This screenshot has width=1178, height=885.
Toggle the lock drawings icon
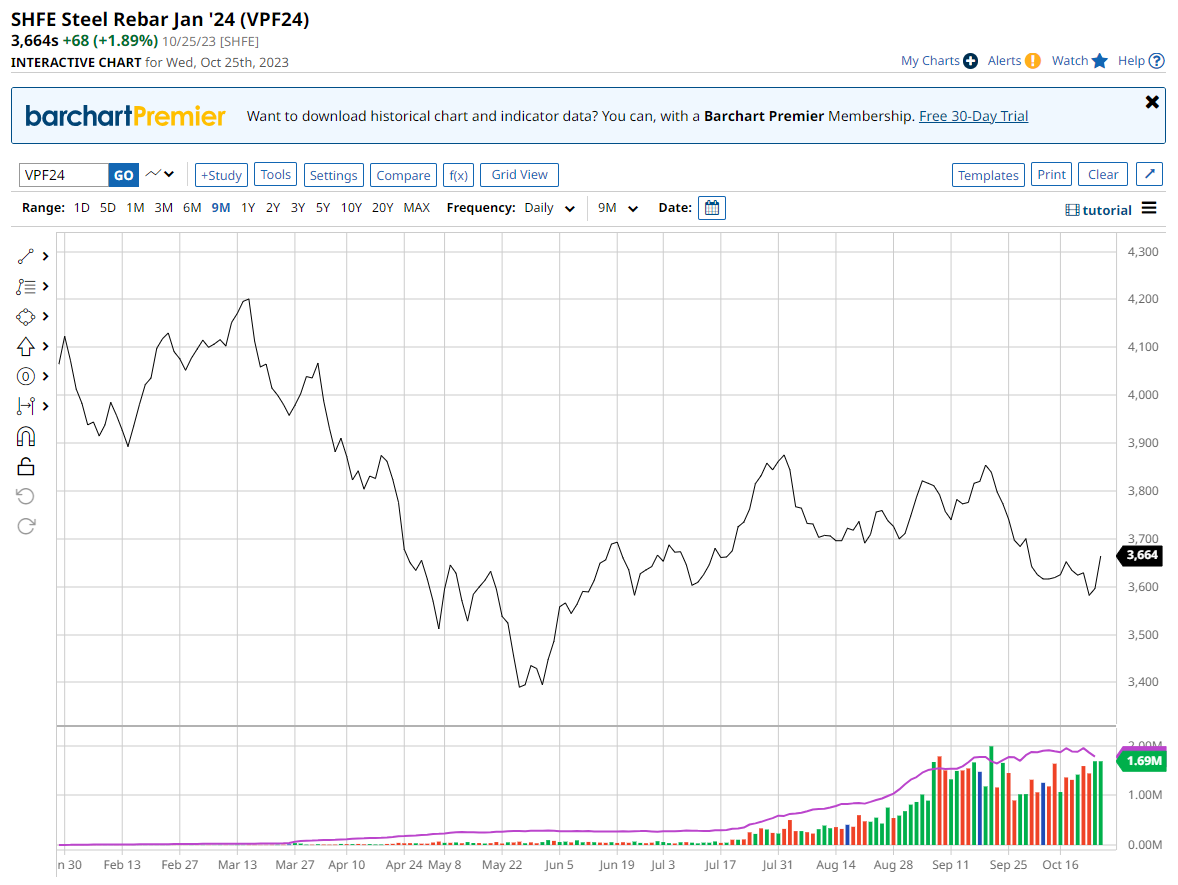(x=26, y=467)
